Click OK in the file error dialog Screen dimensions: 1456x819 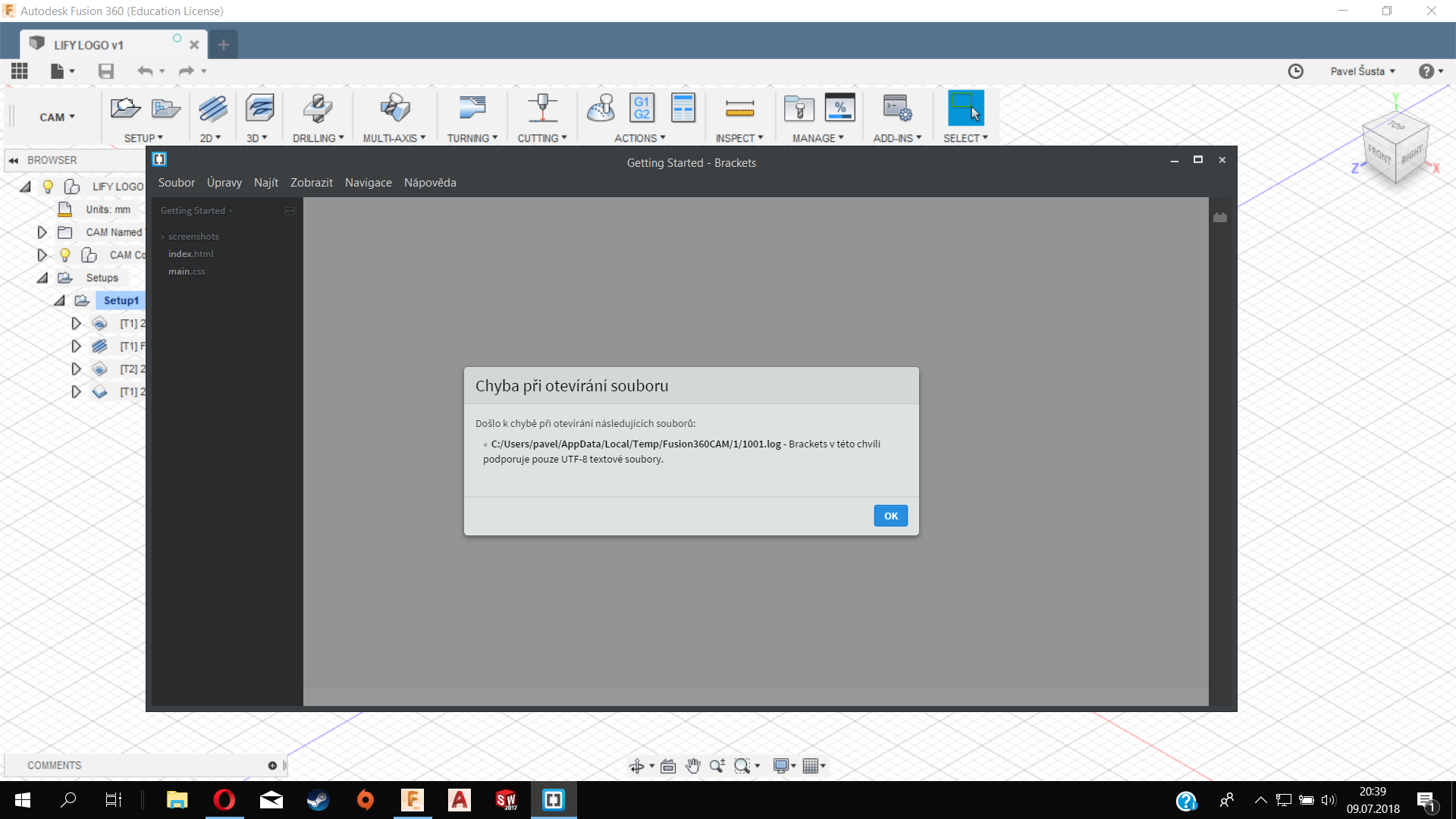pos(890,516)
